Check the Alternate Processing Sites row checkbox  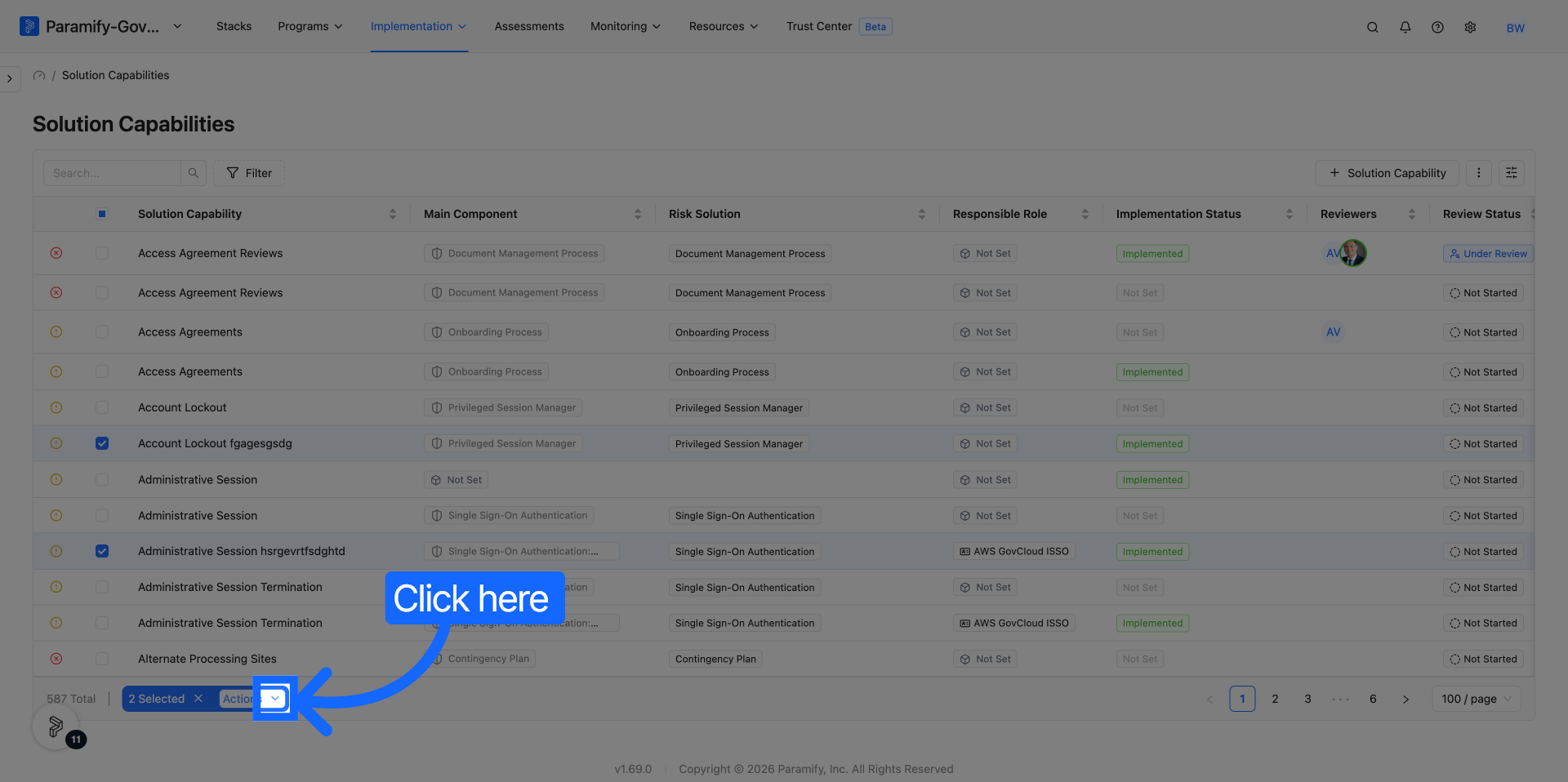(102, 659)
